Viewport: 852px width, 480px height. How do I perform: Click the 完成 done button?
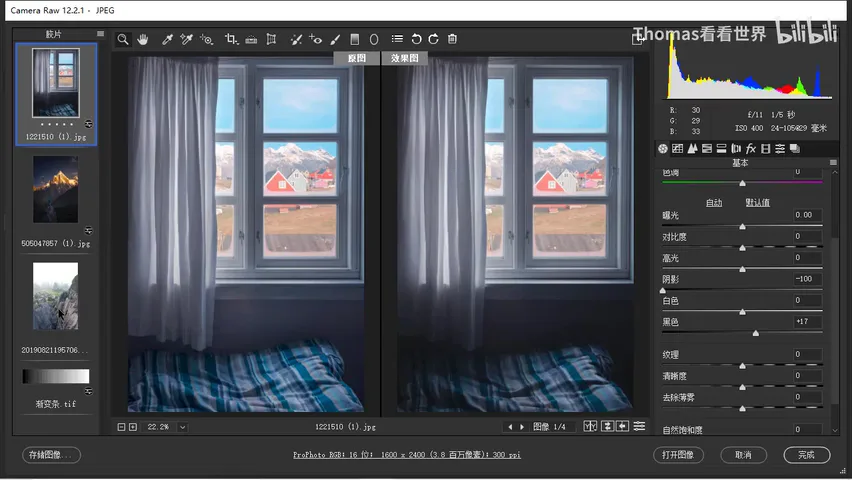(x=806, y=455)
